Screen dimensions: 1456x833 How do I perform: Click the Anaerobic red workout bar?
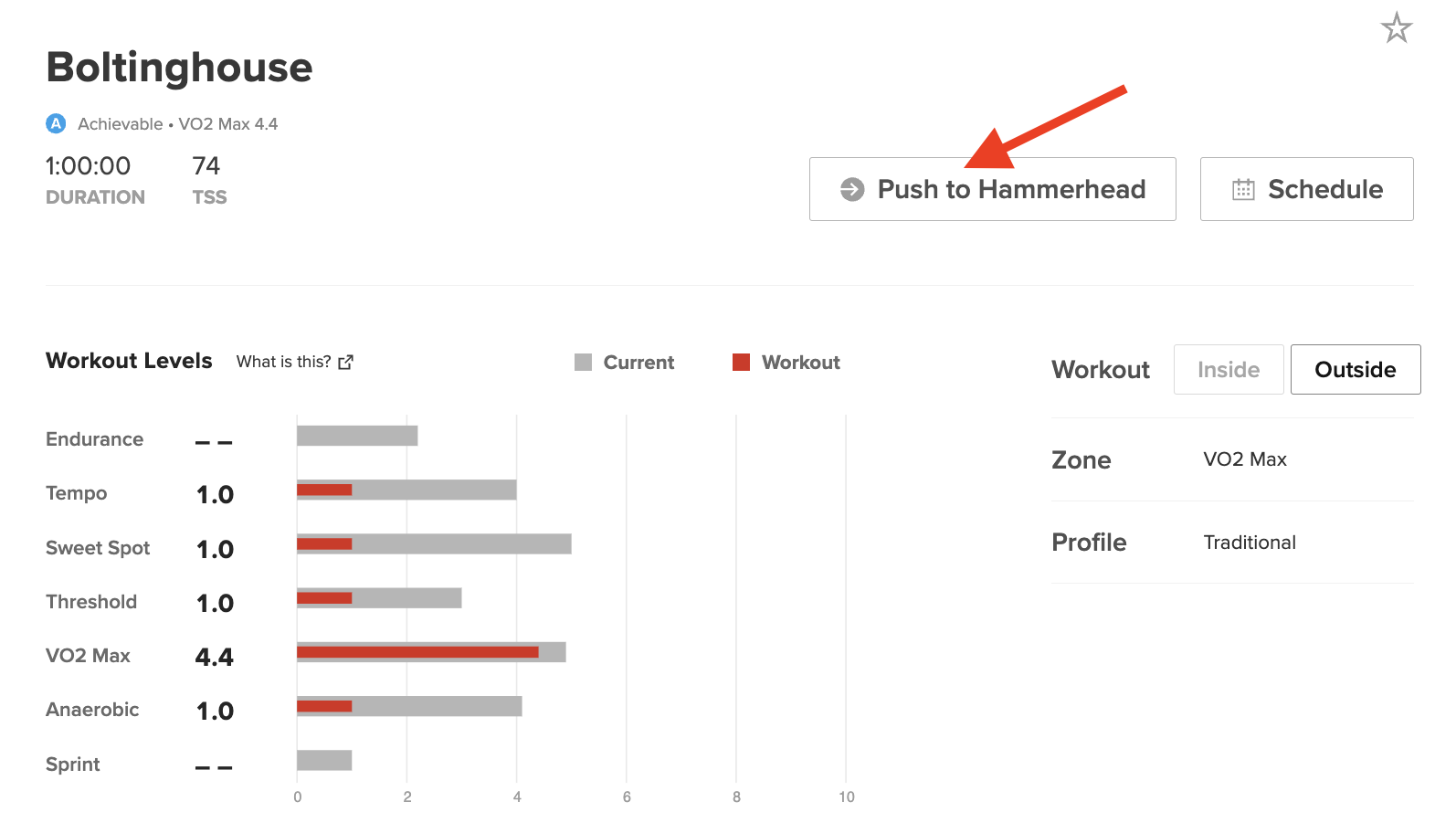(x=324, y=706)
